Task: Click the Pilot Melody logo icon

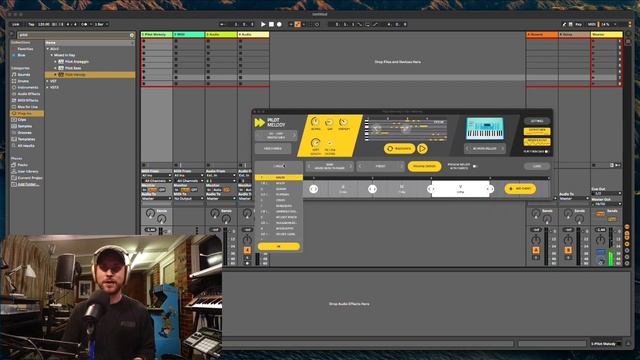Action: click(x=260, y=122)
